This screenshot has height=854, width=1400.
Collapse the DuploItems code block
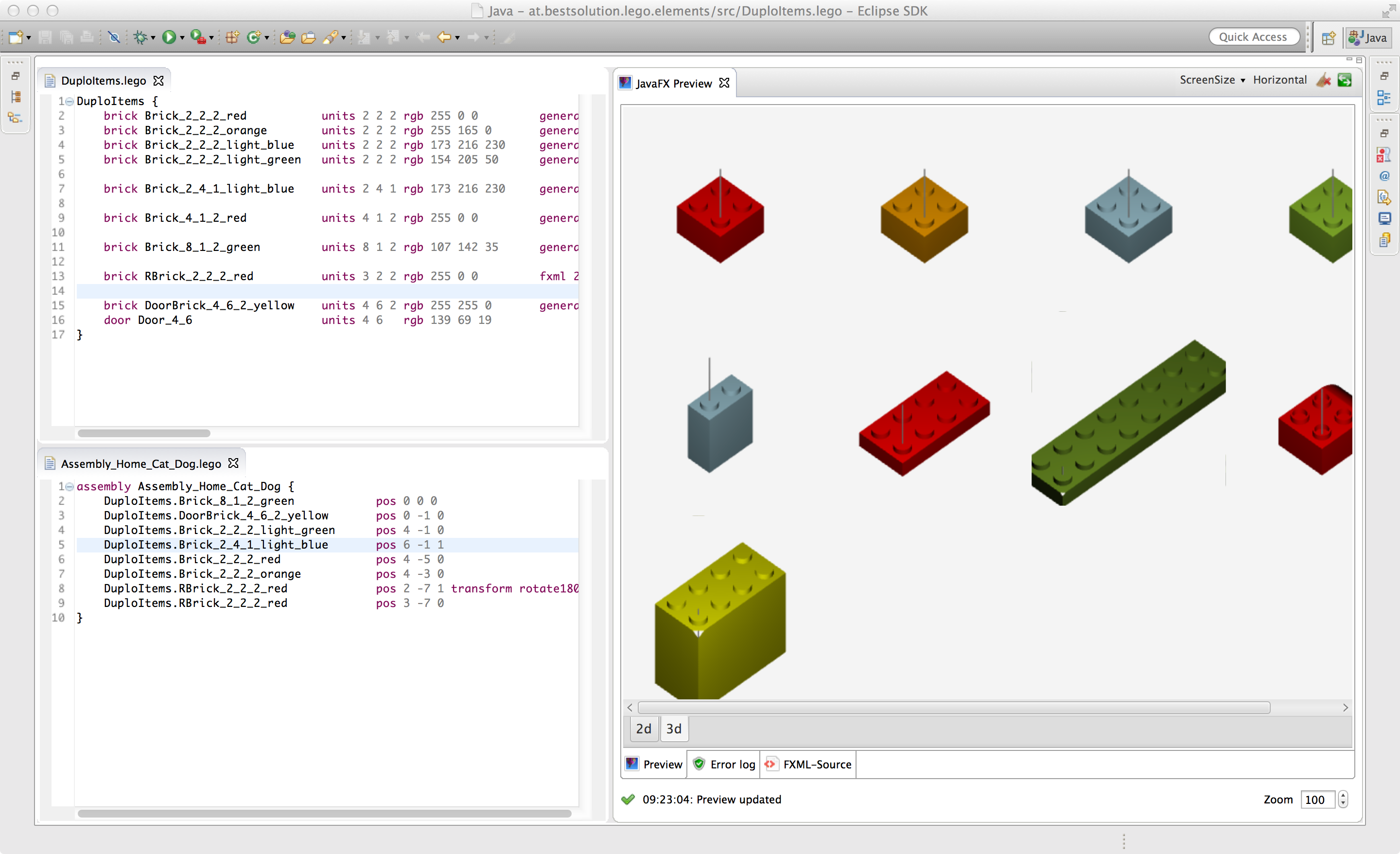pos(69,101)
